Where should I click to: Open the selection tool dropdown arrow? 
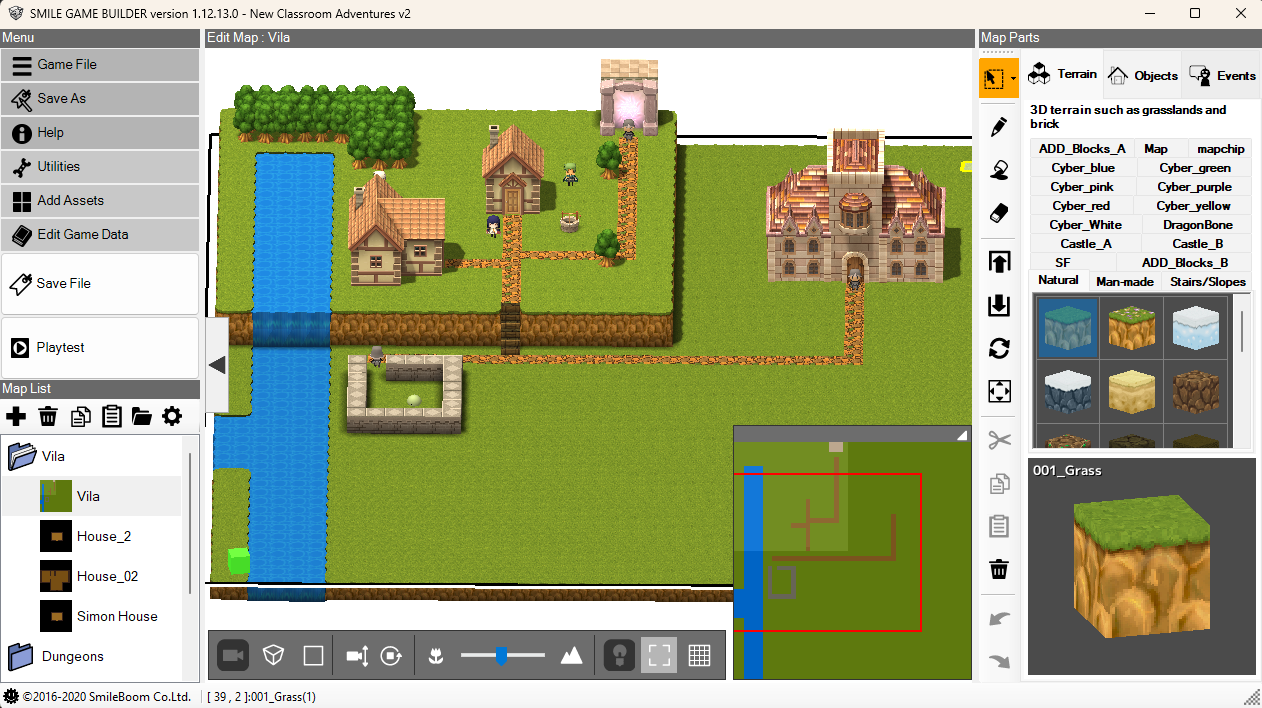coord(1013,78)
